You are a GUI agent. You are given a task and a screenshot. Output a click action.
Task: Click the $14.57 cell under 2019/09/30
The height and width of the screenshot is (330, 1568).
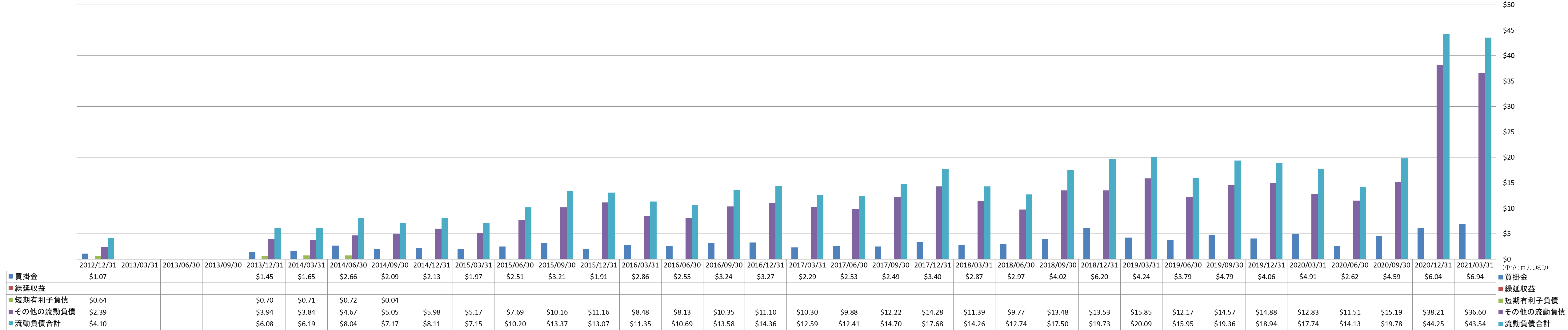pyautogui.click(x=1225, y=312)
